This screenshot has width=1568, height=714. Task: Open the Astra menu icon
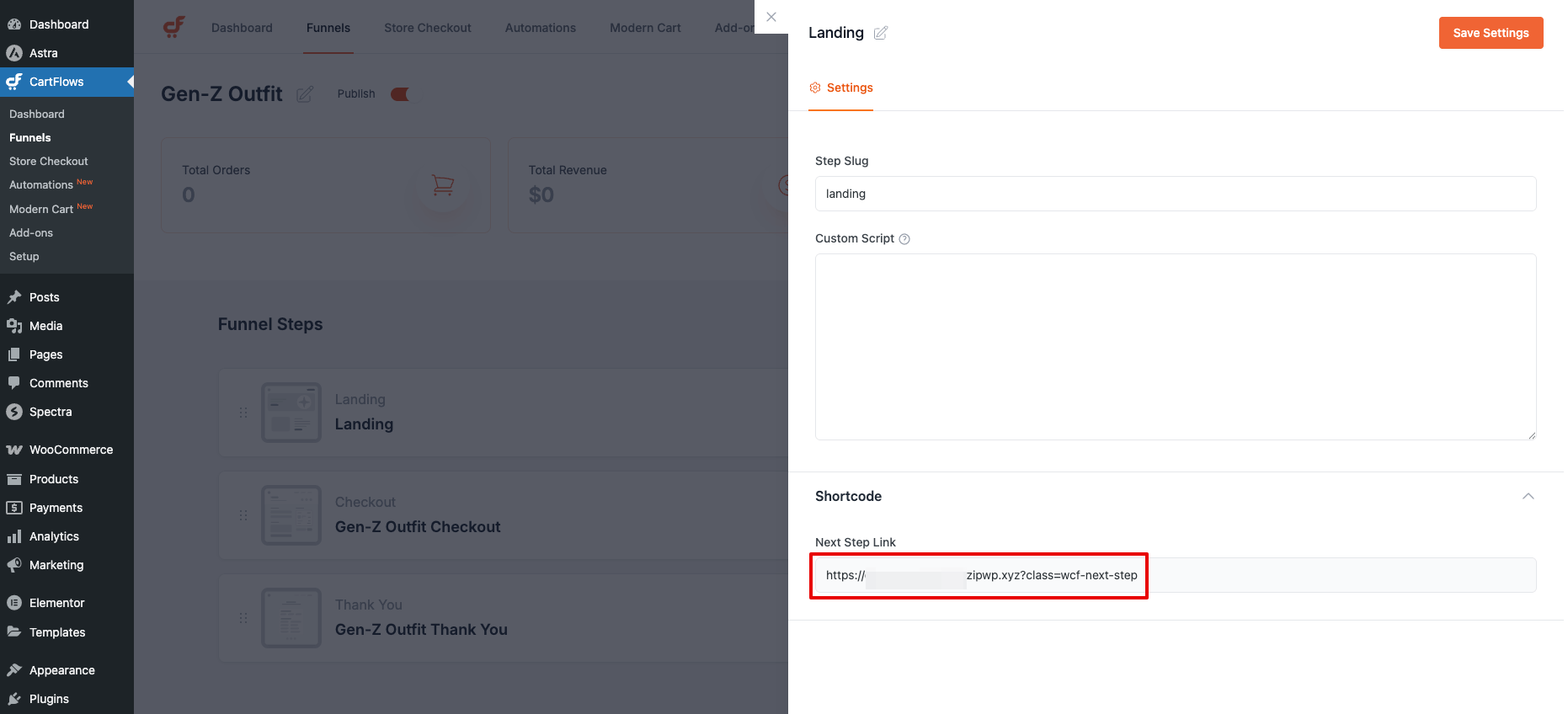[14, 53]
